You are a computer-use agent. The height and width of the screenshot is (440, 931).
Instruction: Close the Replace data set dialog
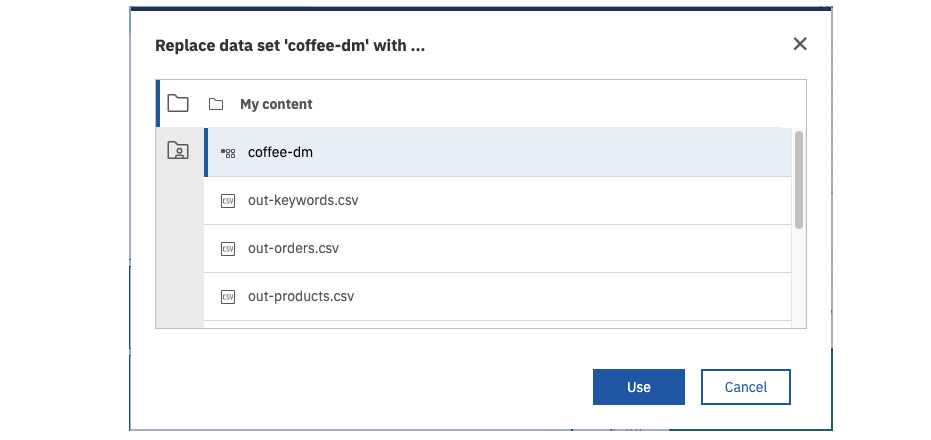click(800, 44)
